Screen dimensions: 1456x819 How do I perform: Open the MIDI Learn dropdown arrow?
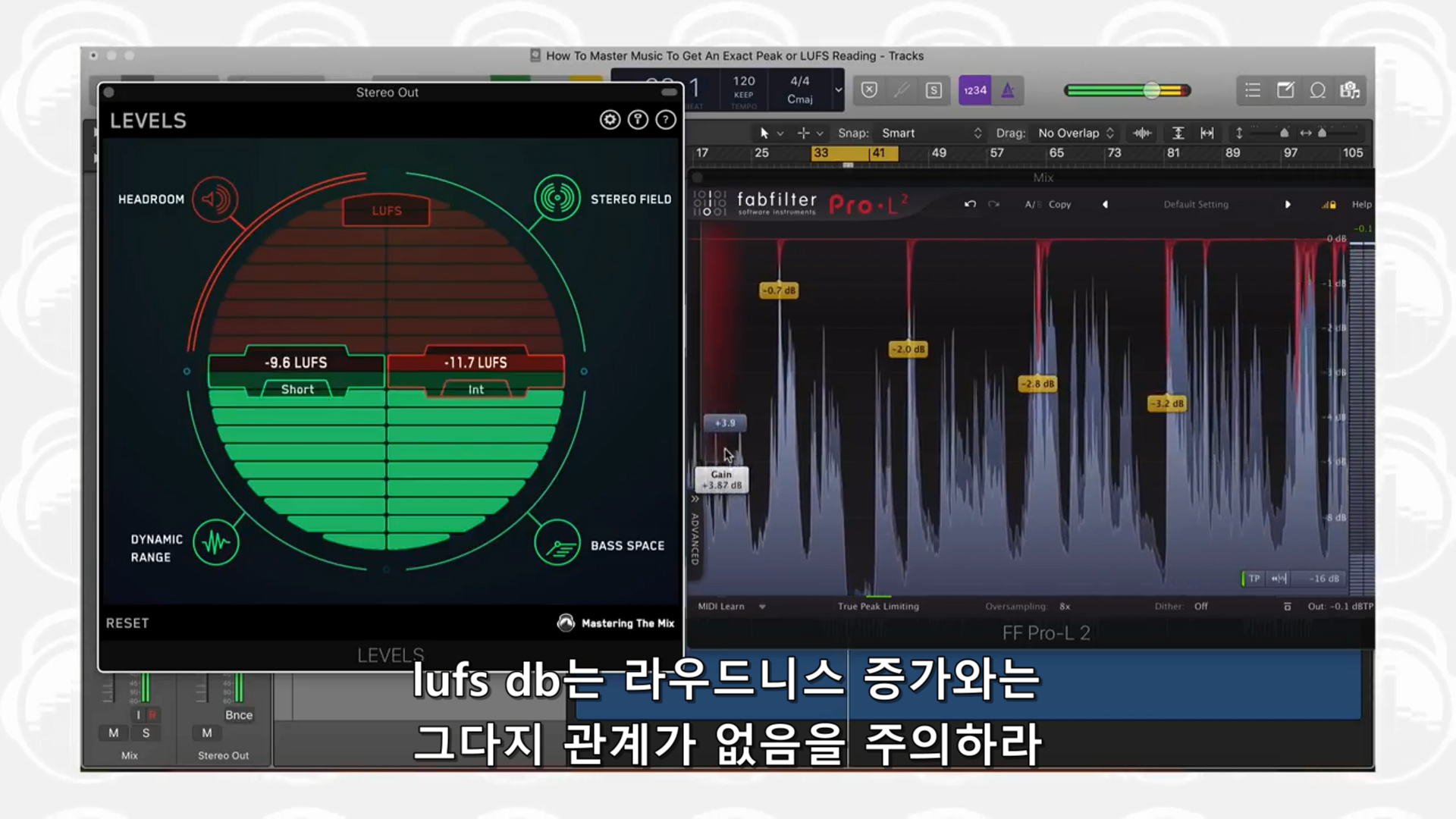[x=762, y=606]
